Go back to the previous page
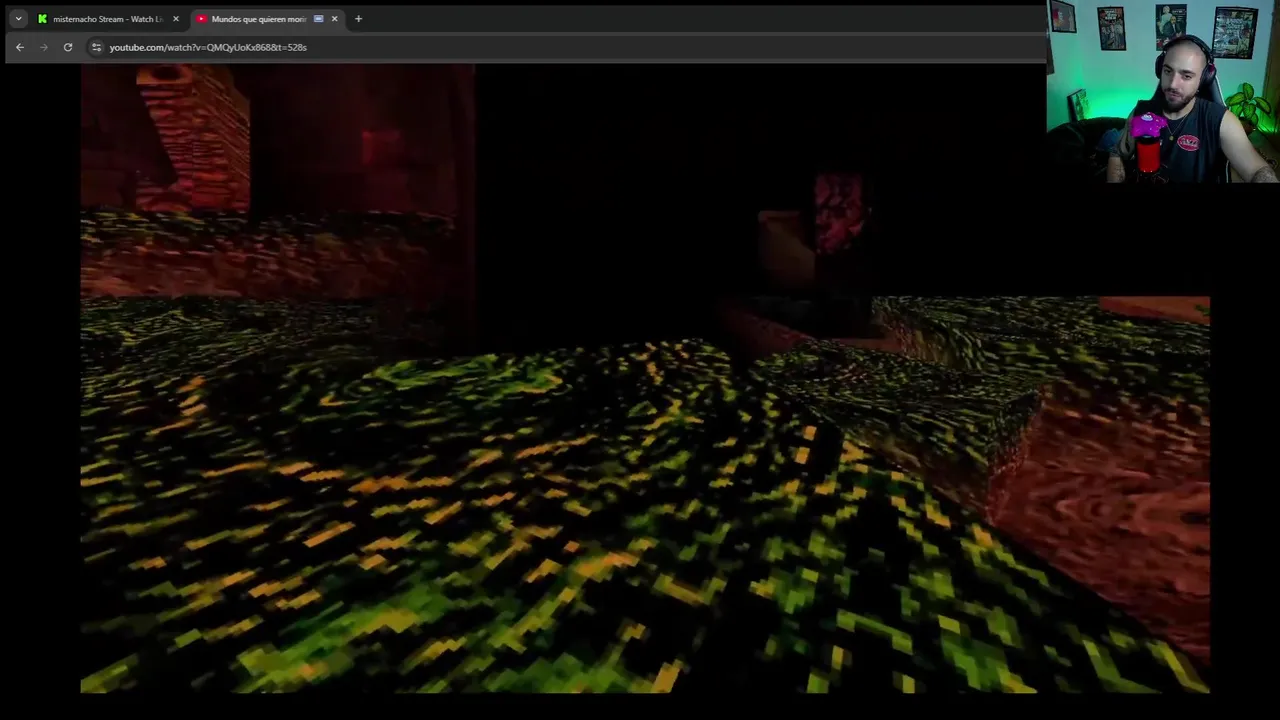The height and width of the screenshot is (720, 1280). tap(20, 47)
